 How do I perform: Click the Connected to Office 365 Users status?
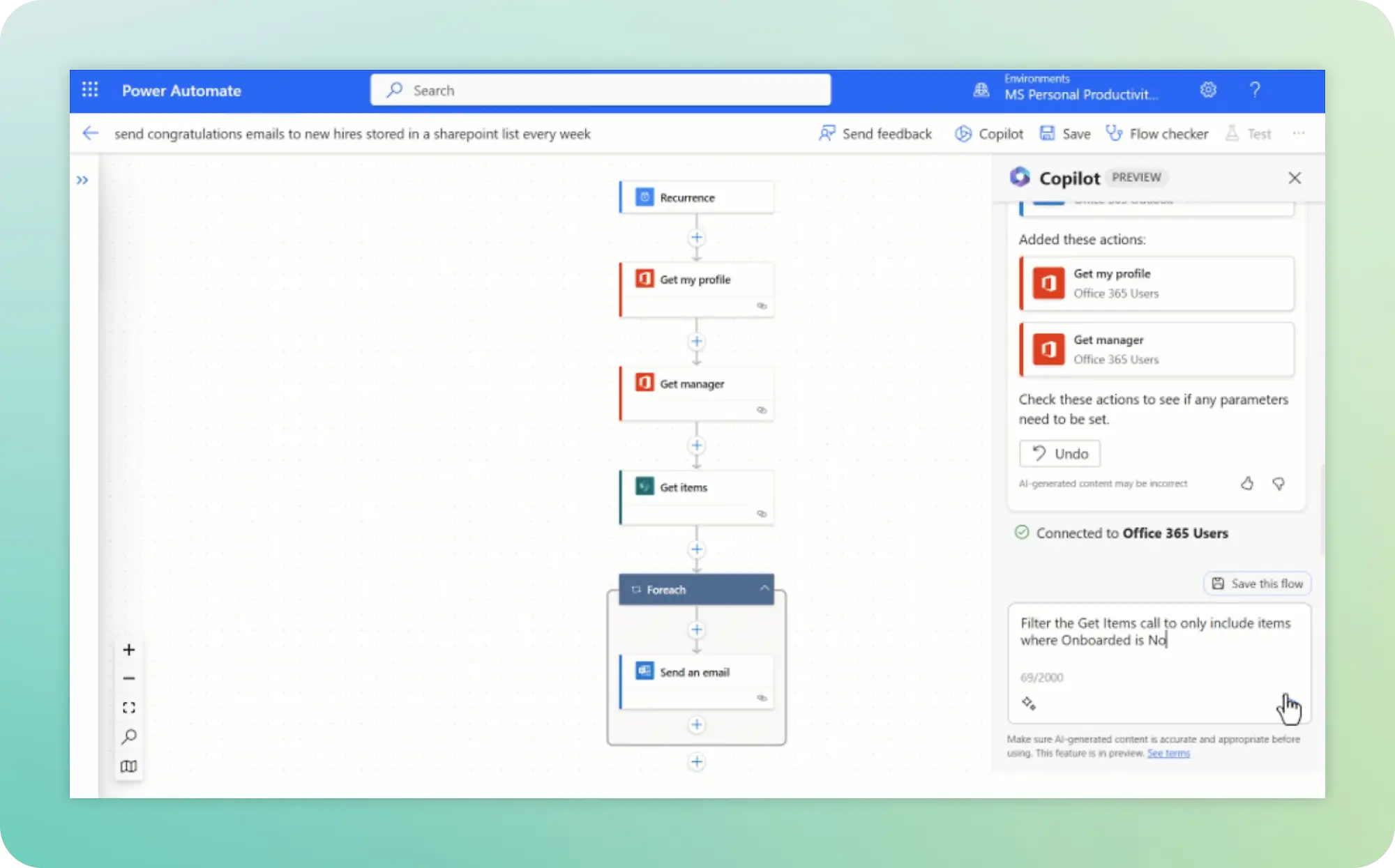[1121, 533]
